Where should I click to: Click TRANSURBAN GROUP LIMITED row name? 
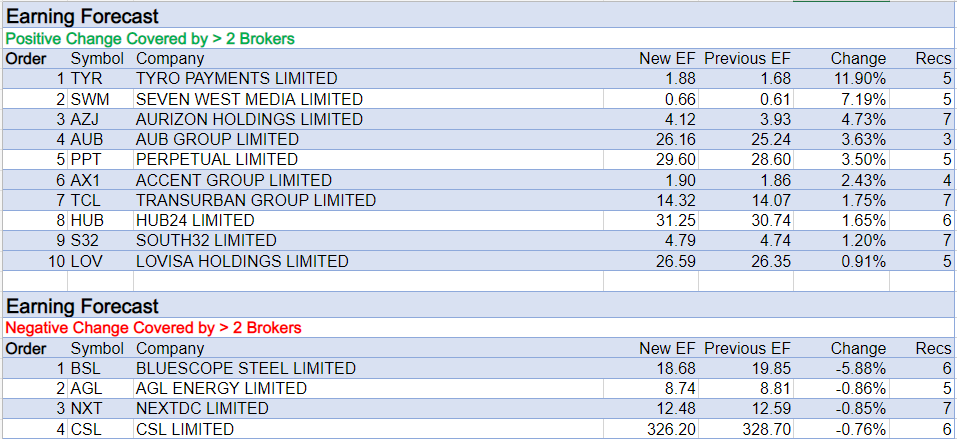[x=256, y=200]
